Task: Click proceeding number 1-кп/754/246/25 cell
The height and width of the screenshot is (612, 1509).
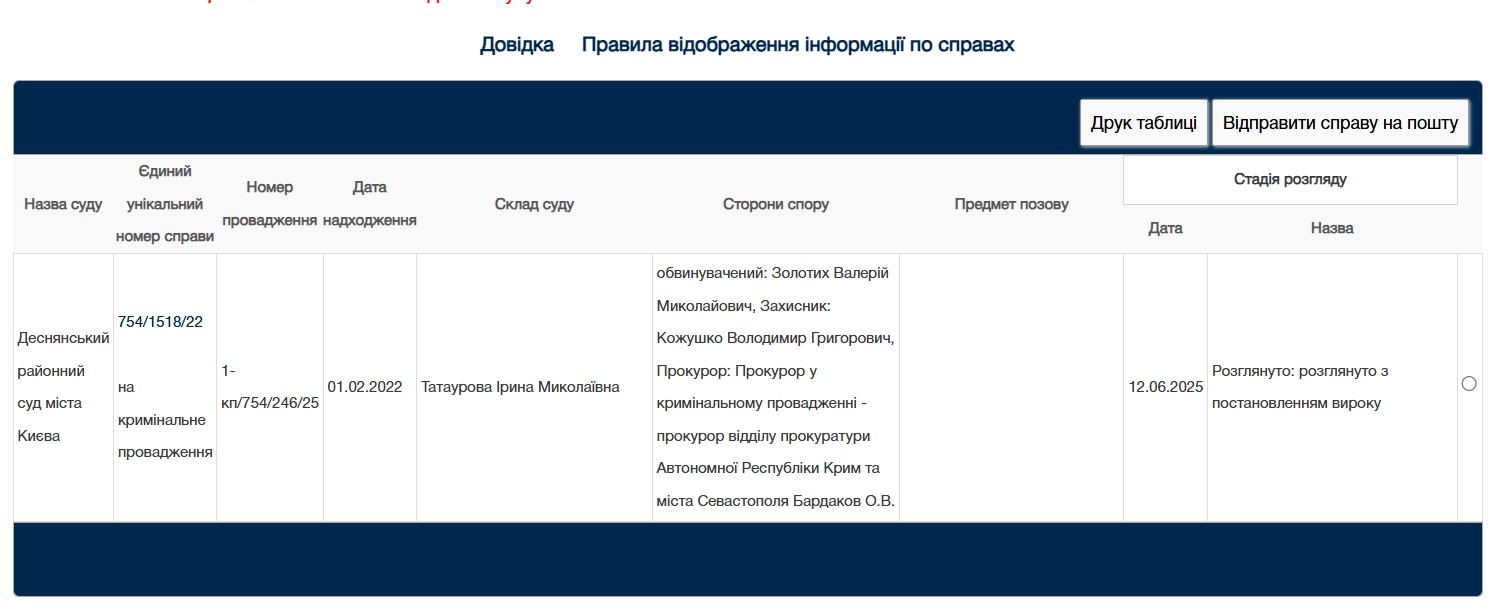Action: [269, 387]
